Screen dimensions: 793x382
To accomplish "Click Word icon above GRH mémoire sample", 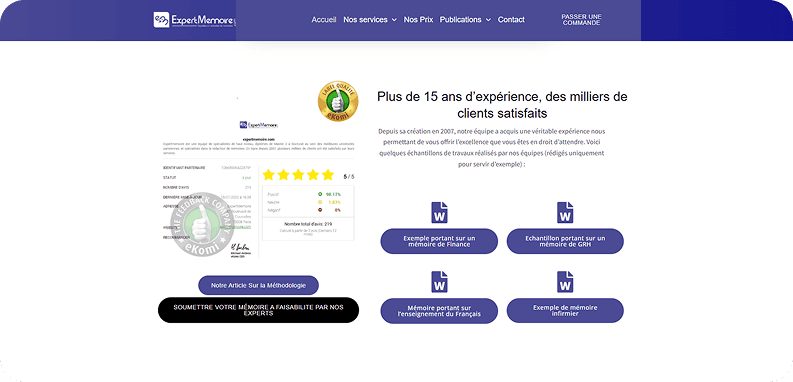I will click(x=565, y=213).
